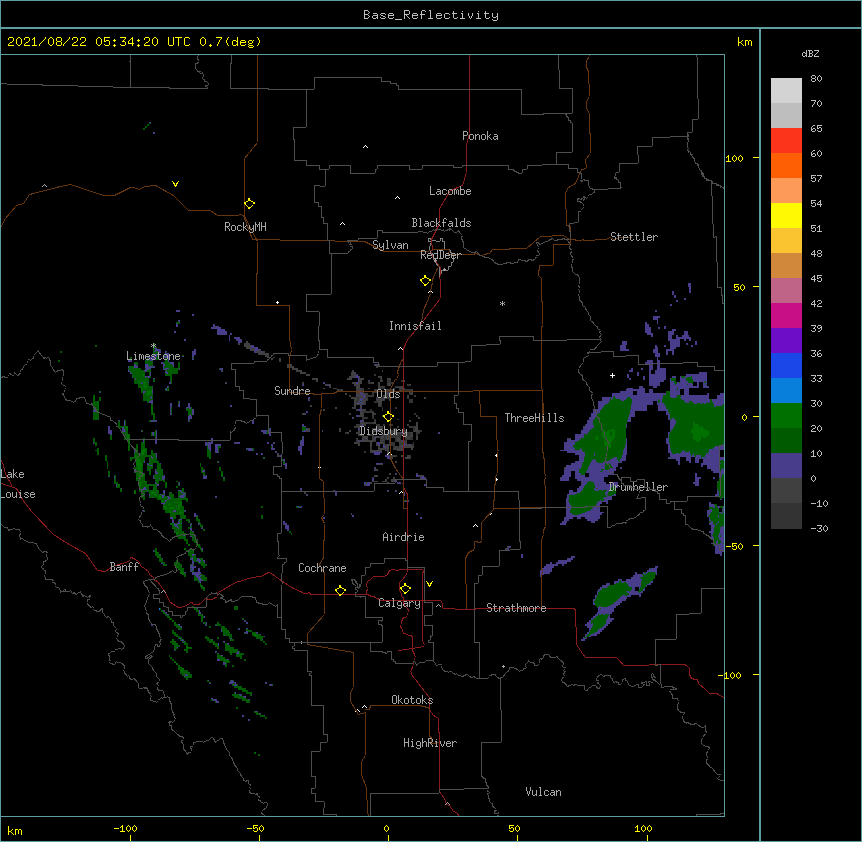Click the 80 value on dBZ legend
862x842 pixels.
[816, 79]
